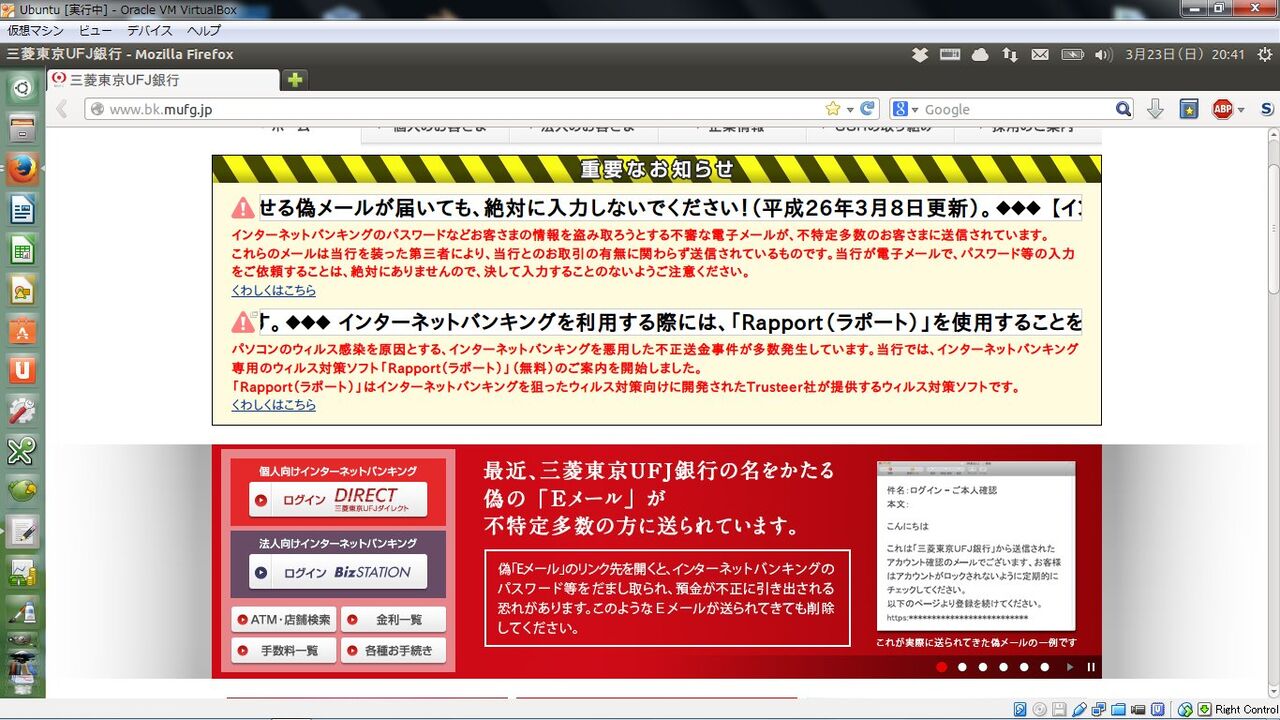Open the 金利一覧 button

[393, 620]
